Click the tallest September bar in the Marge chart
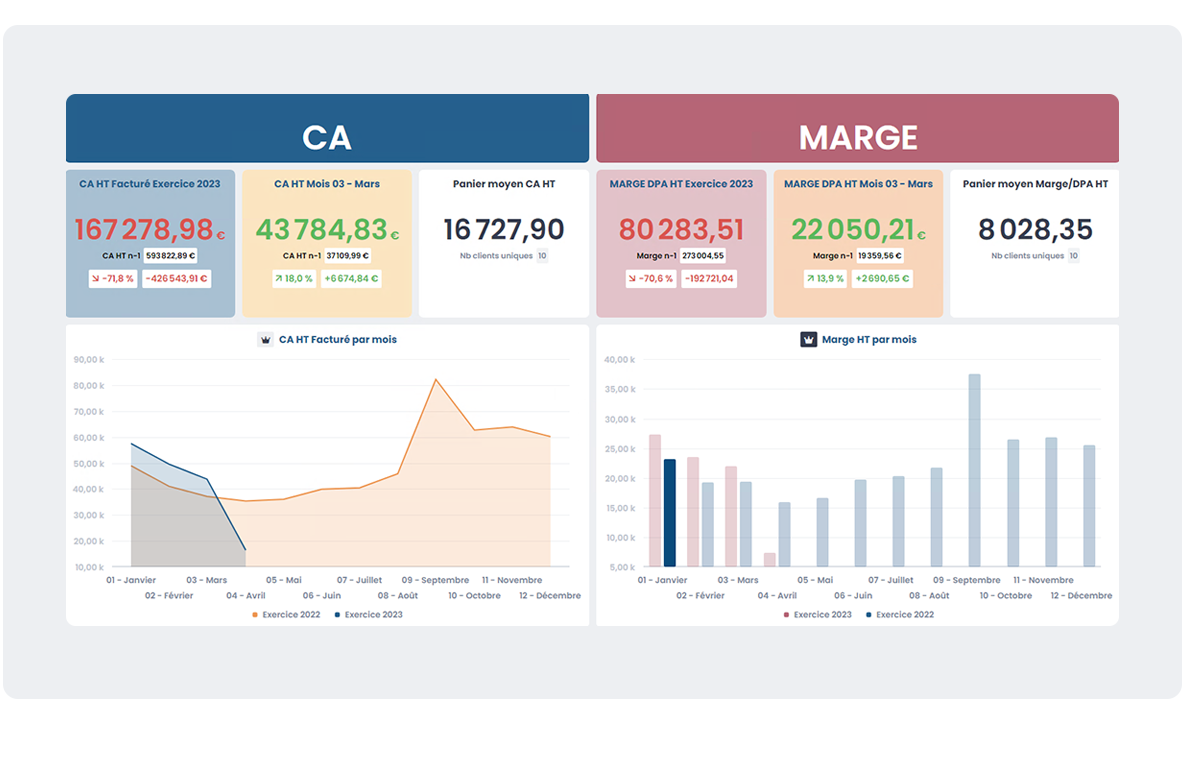 [974, 470]
